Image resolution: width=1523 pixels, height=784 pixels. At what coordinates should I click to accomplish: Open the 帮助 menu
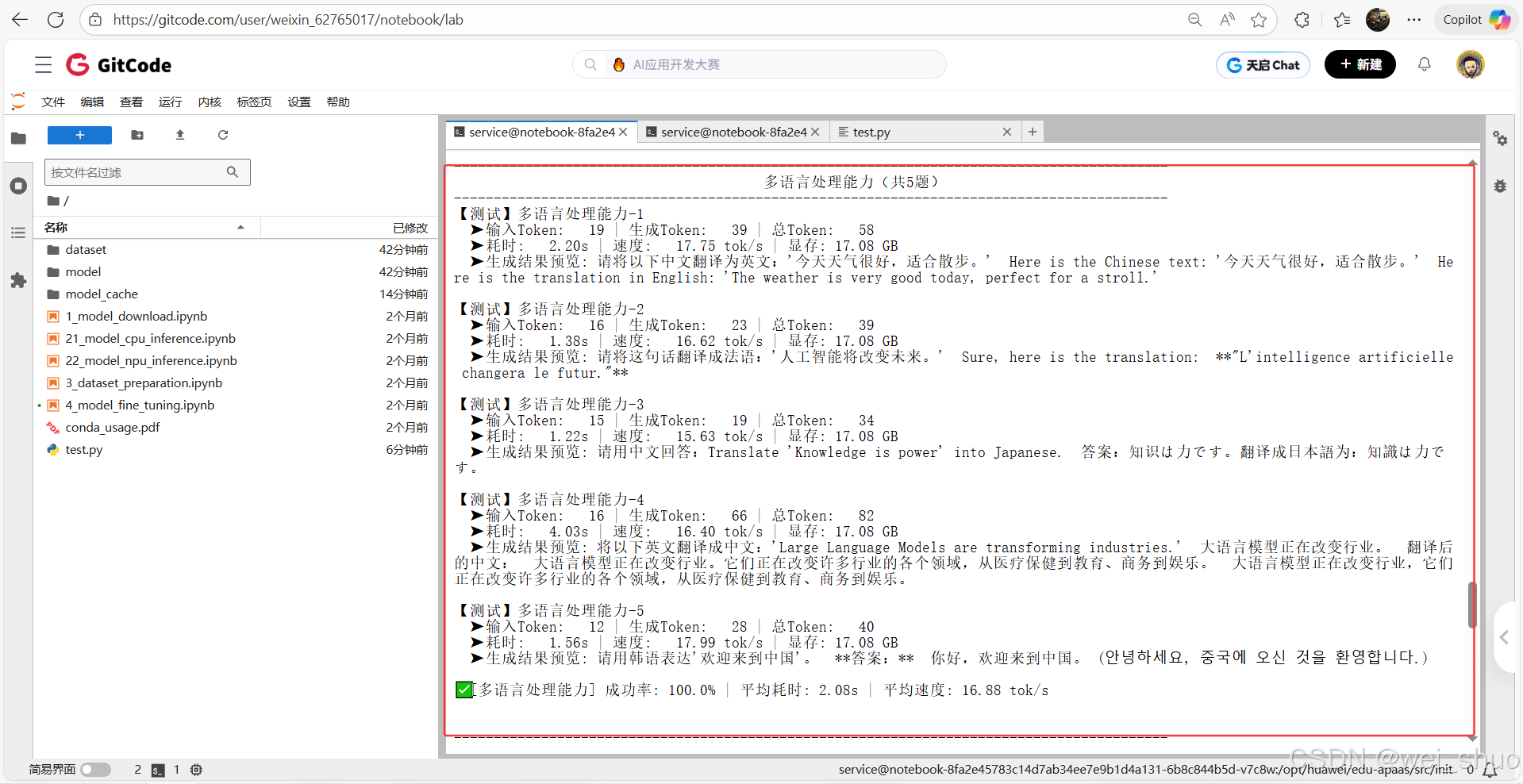[x=338, y=102]
